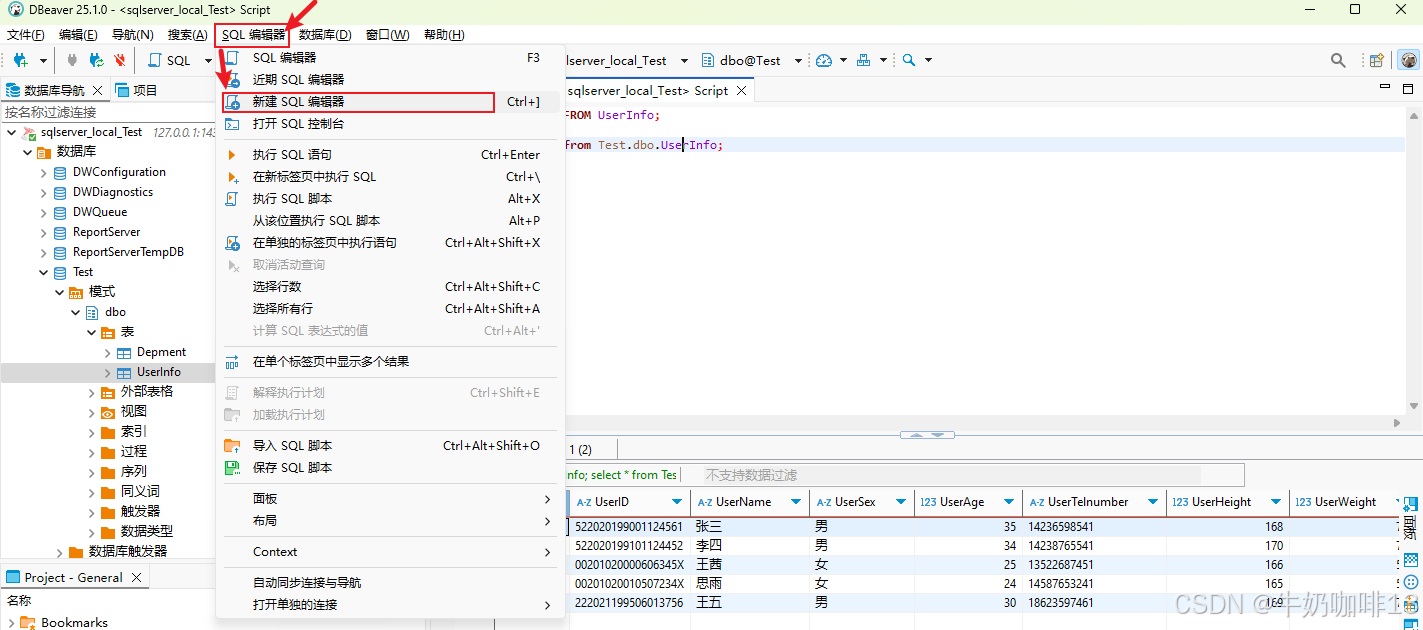Open the 搜索(A) menu
1423x630 pixels.
point(187,35)
